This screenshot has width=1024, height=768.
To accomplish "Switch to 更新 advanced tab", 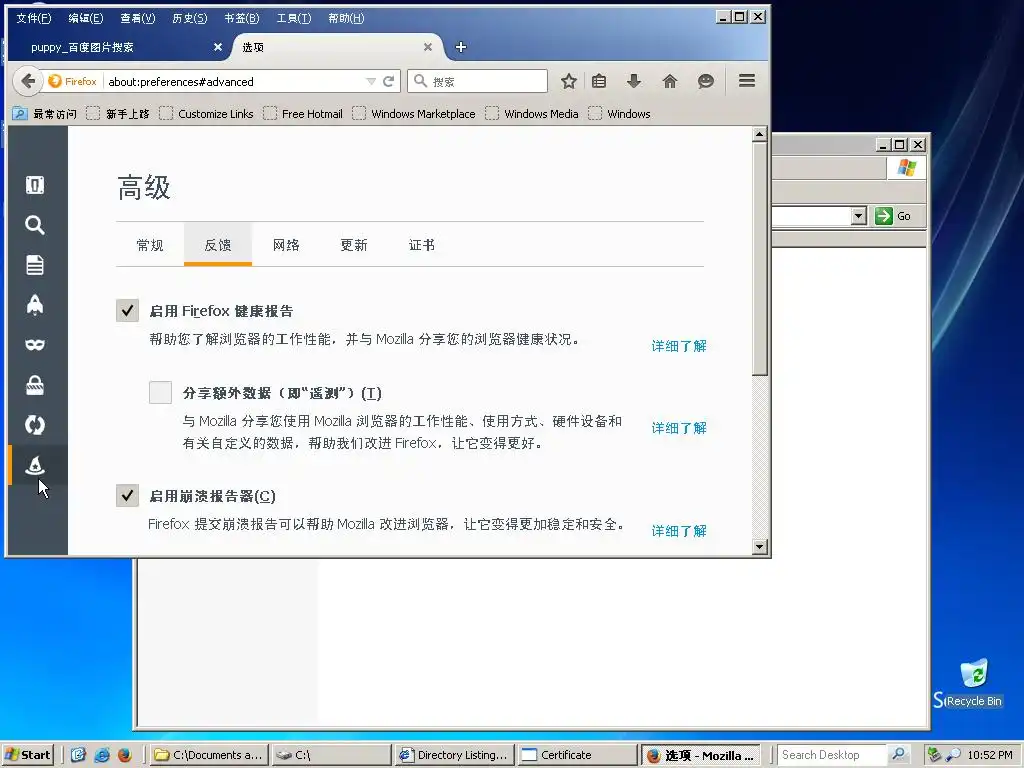I will click(x=354, y=245).
